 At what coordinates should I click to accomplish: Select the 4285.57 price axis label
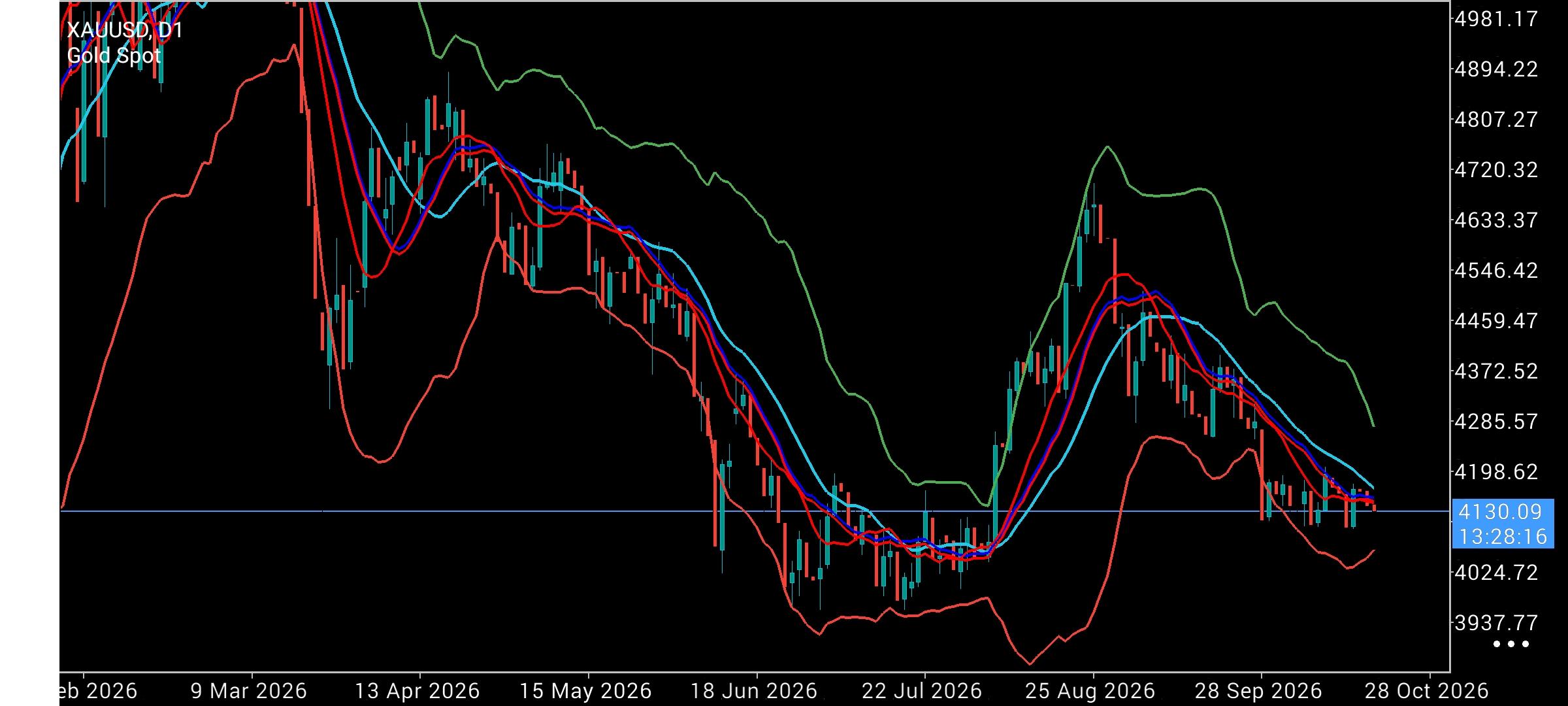(x=1496, y=422)
